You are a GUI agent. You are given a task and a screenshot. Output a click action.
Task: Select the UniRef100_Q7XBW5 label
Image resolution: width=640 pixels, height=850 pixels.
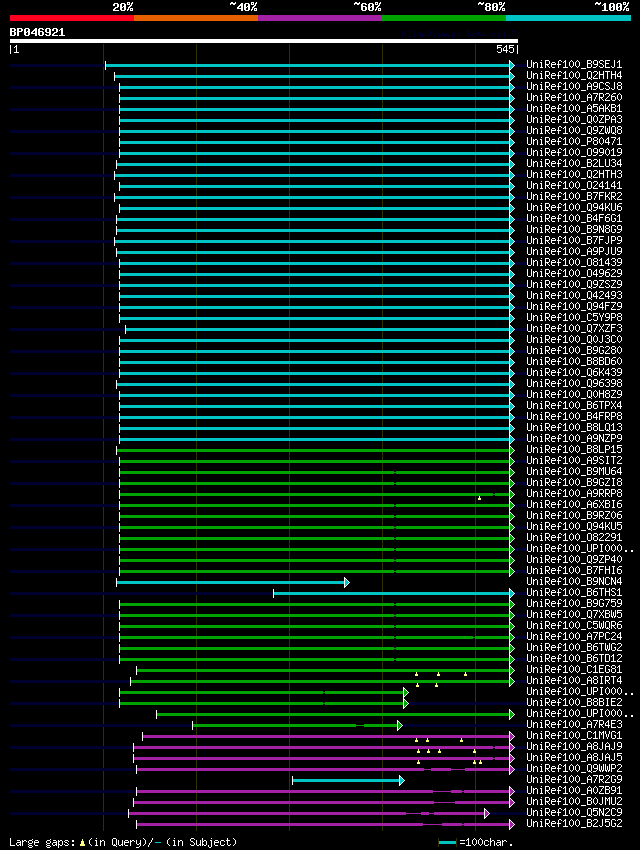pos(574,614)
